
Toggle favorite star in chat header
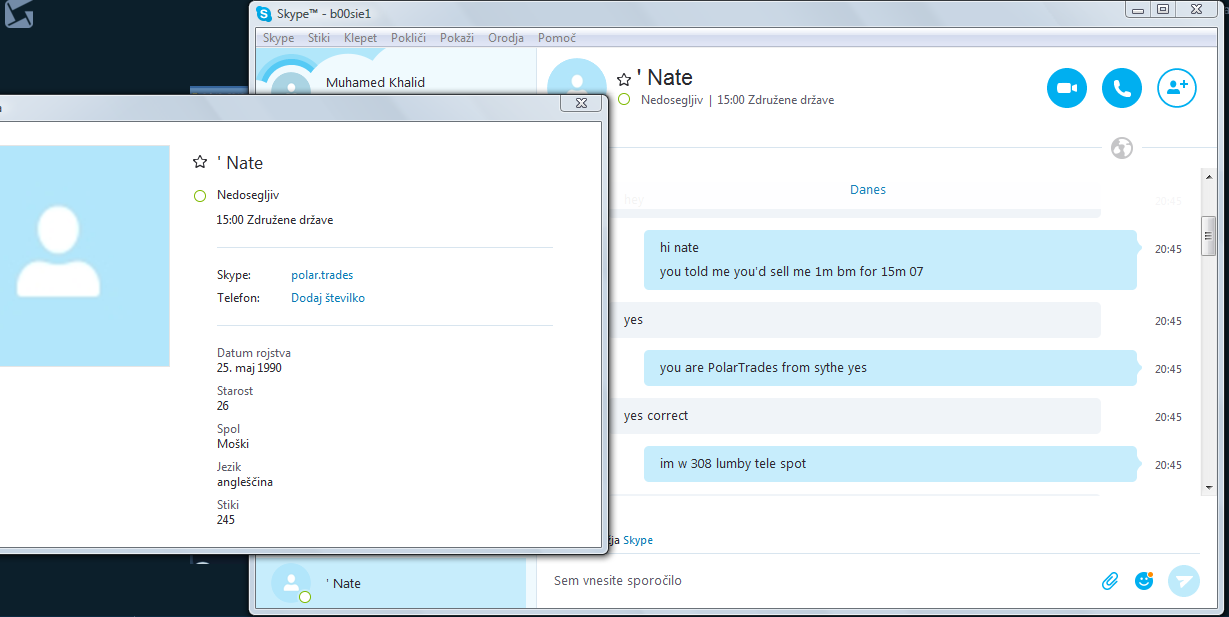tap(624, 79)
